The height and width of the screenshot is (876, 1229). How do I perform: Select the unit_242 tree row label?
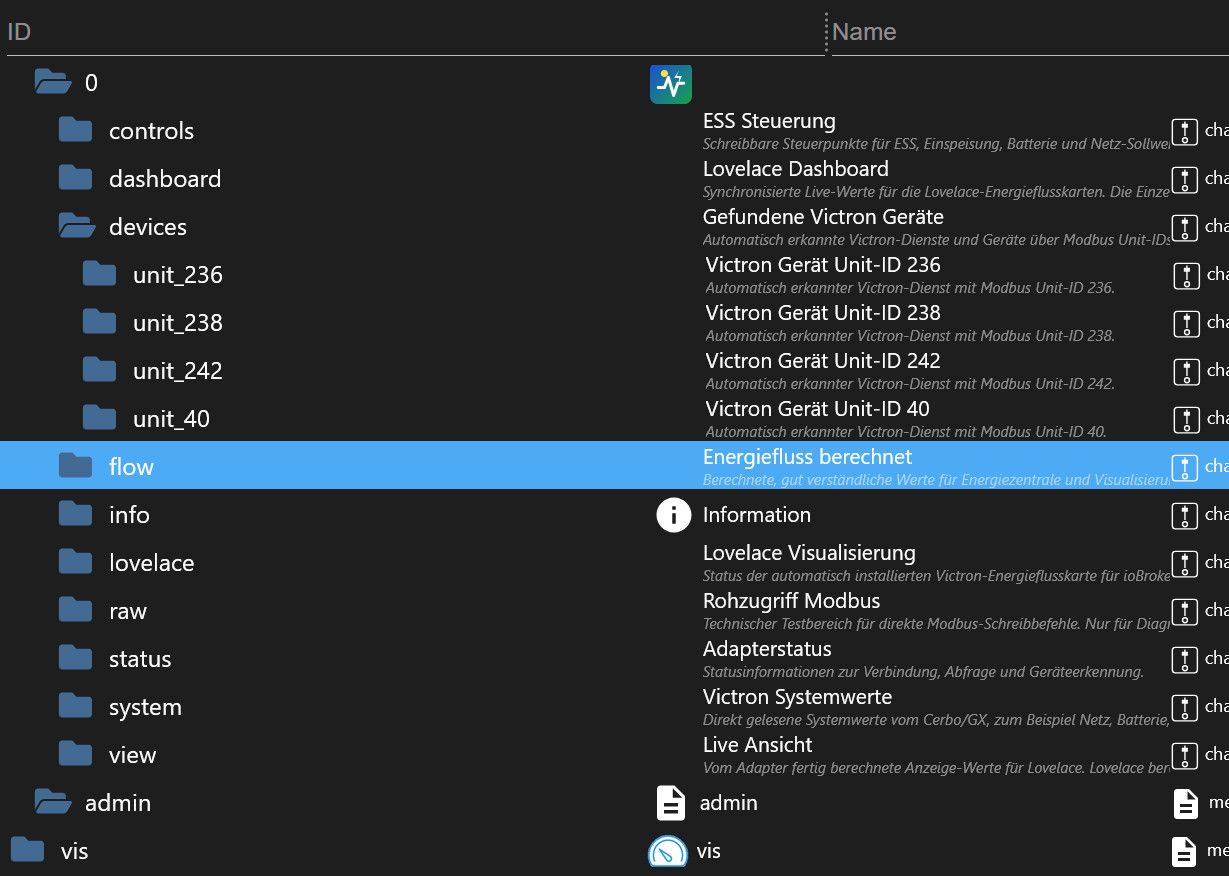click(x=178, y=371)
